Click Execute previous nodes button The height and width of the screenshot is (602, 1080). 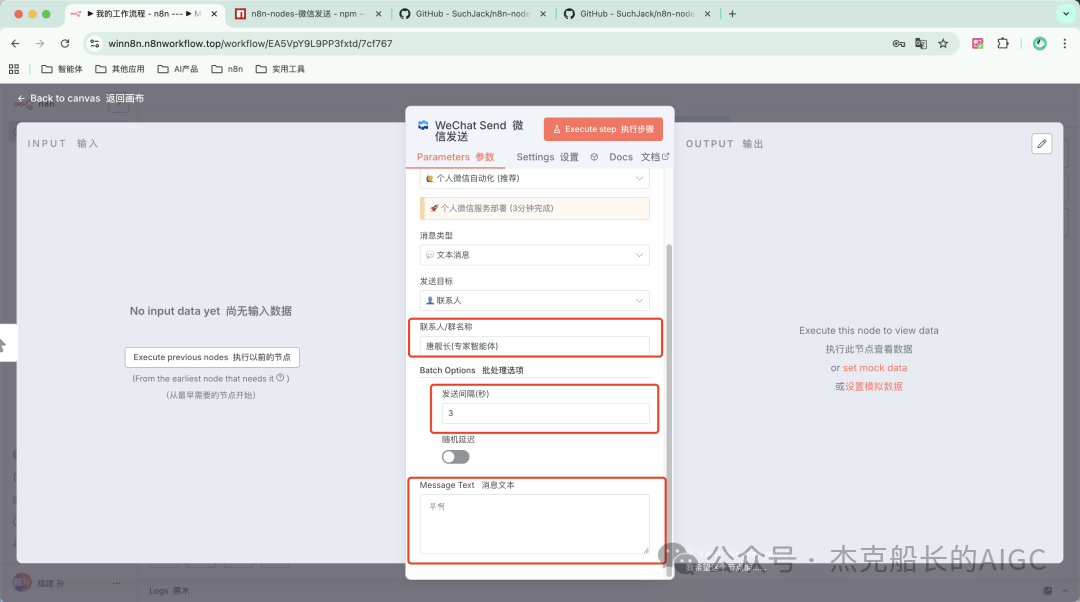point(212,357)
